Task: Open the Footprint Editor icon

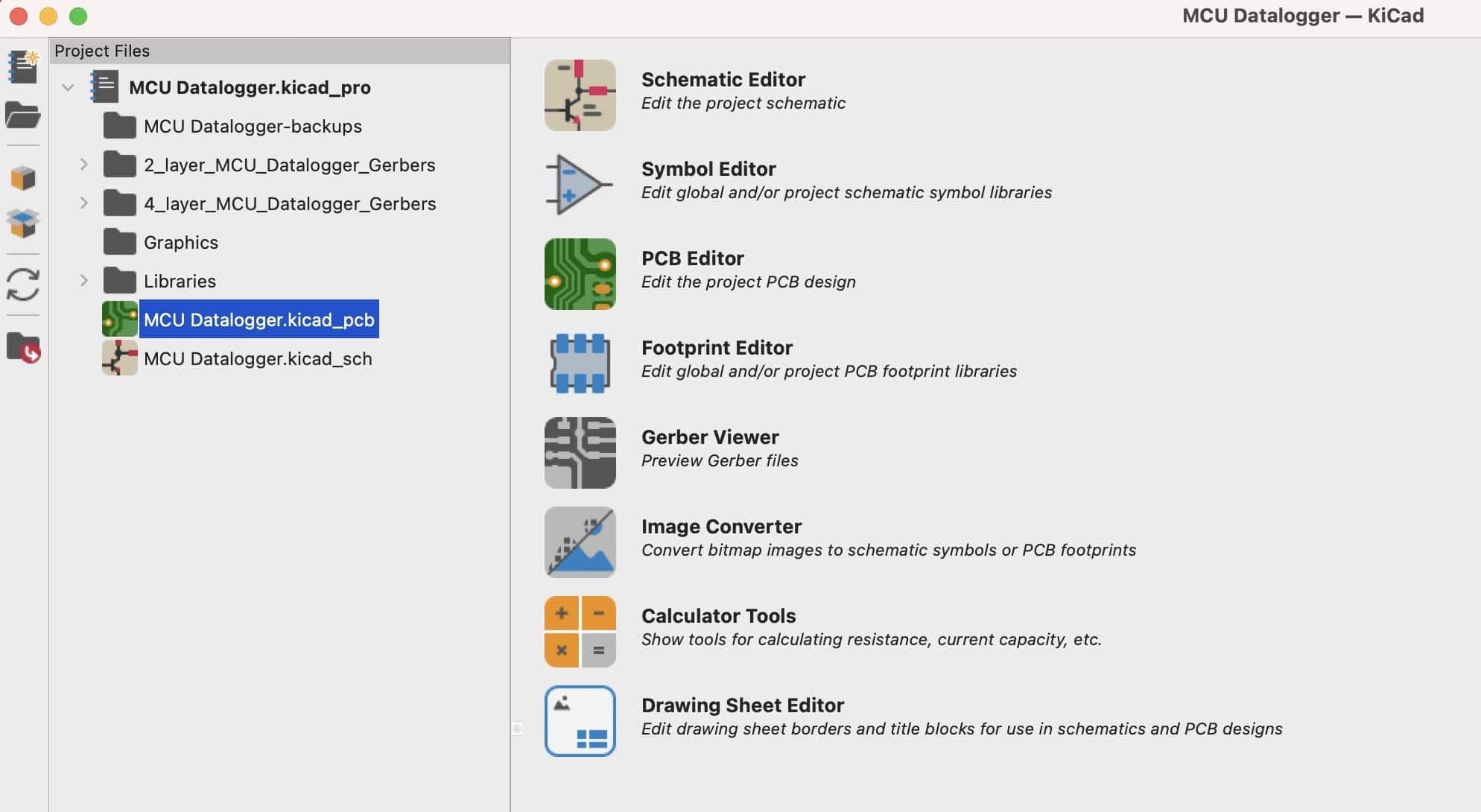Action: [580, 364]
